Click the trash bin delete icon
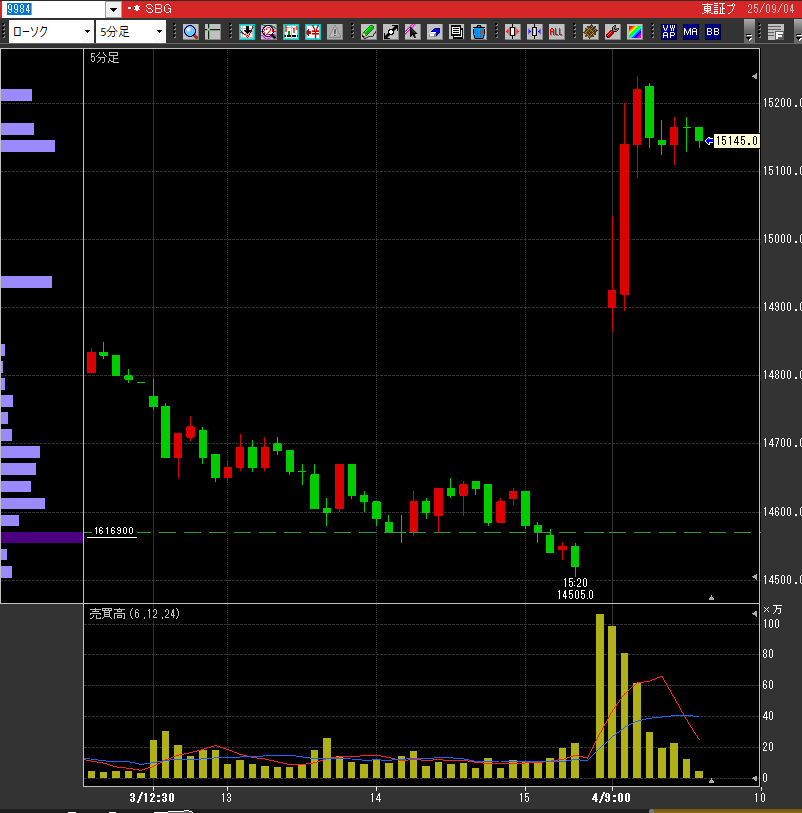Viewport: 802px width, 813px height. [479, 32]
